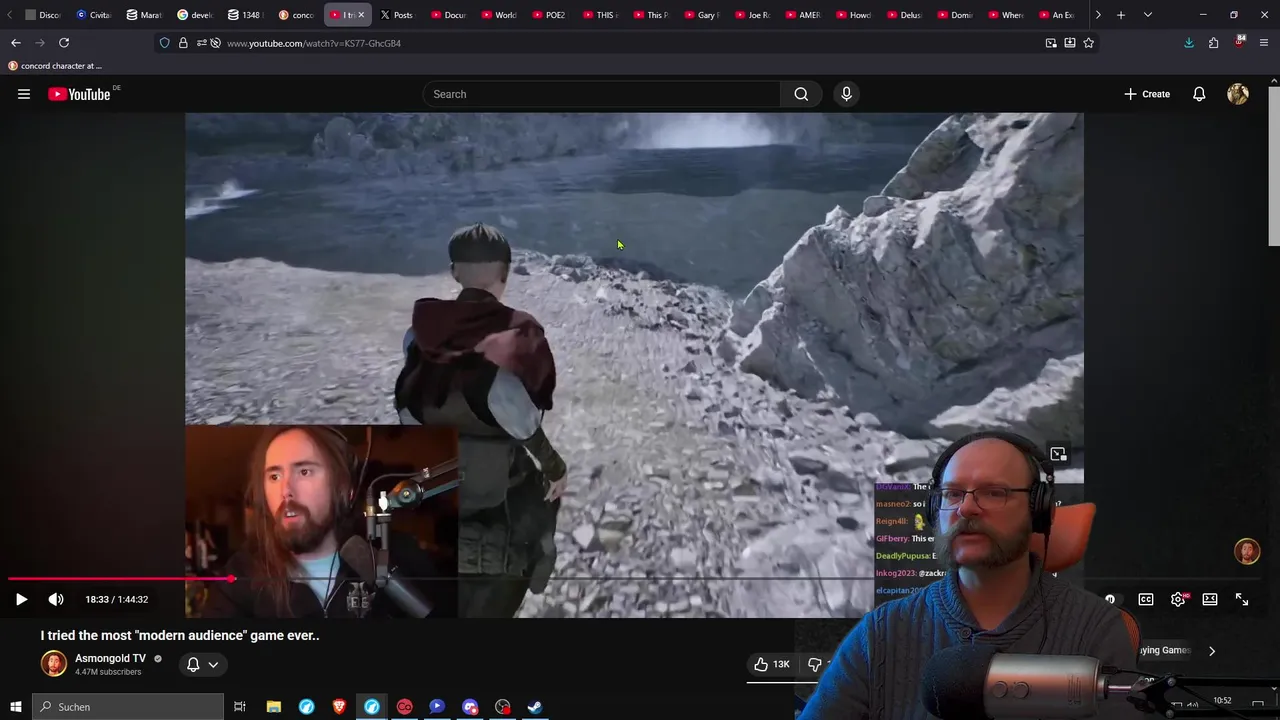Open the YouTube guide hamburger menu
Viewport: 1280px width, 720px height.
[24, 94]
